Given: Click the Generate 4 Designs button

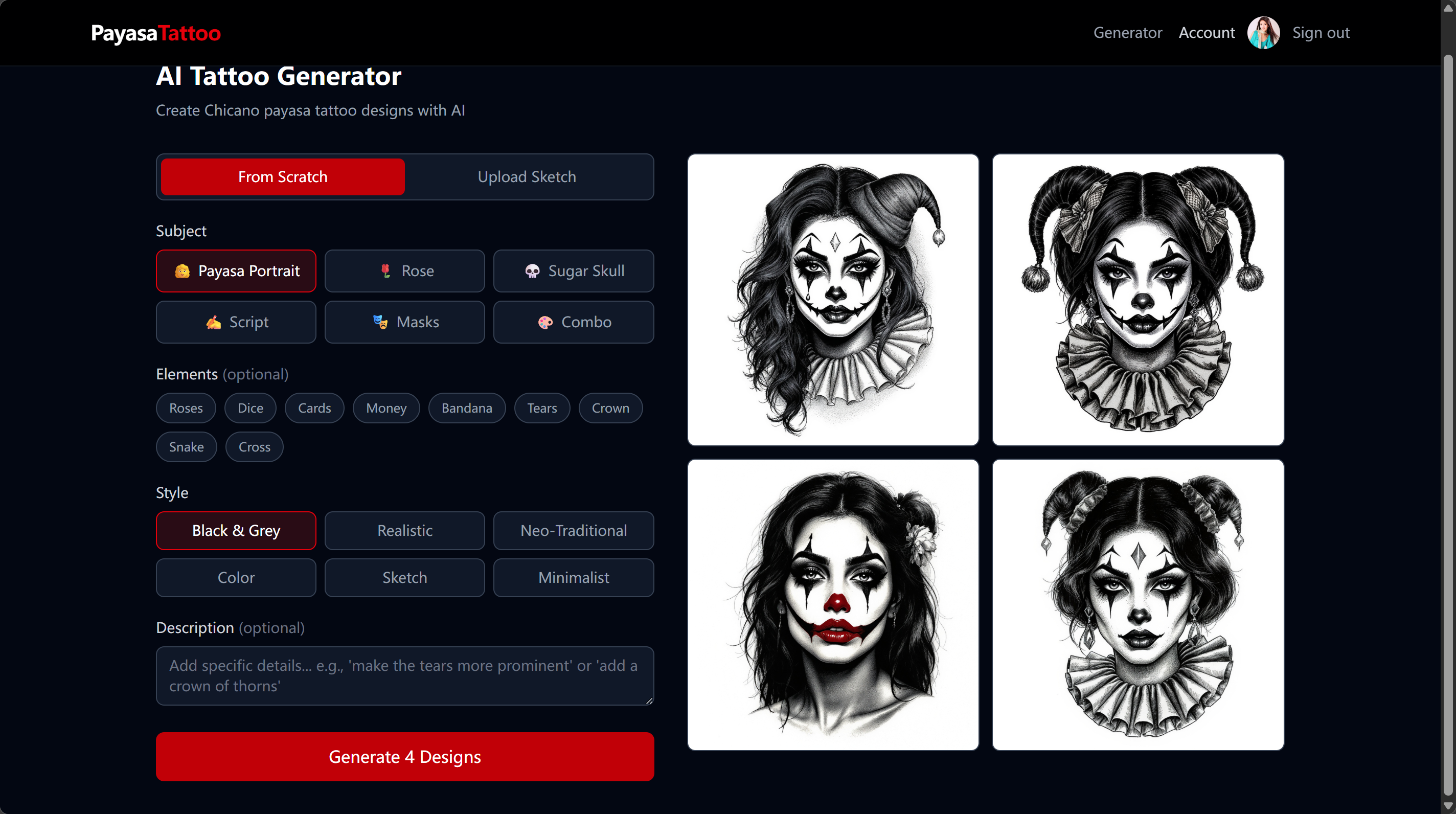Looking at the screenshot, I should [x=404, y=756].
